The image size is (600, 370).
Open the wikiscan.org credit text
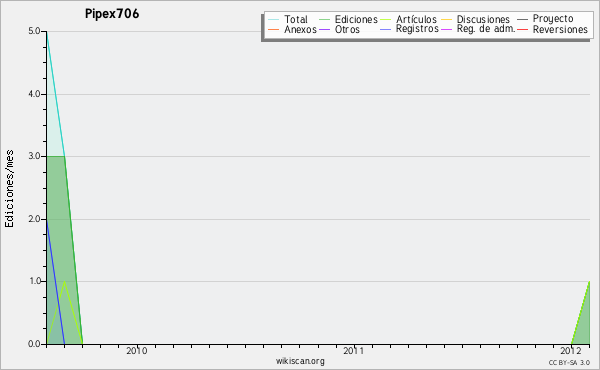300,361
